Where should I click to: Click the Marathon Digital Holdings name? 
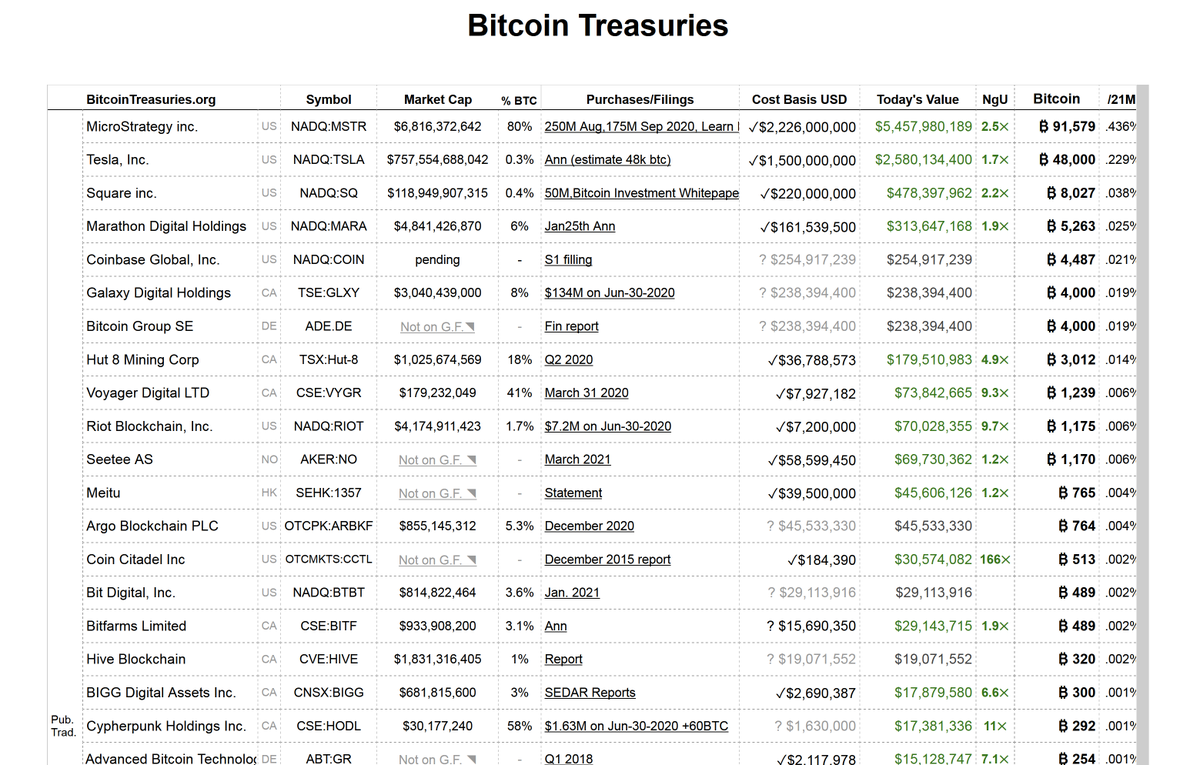coord(166,226)
